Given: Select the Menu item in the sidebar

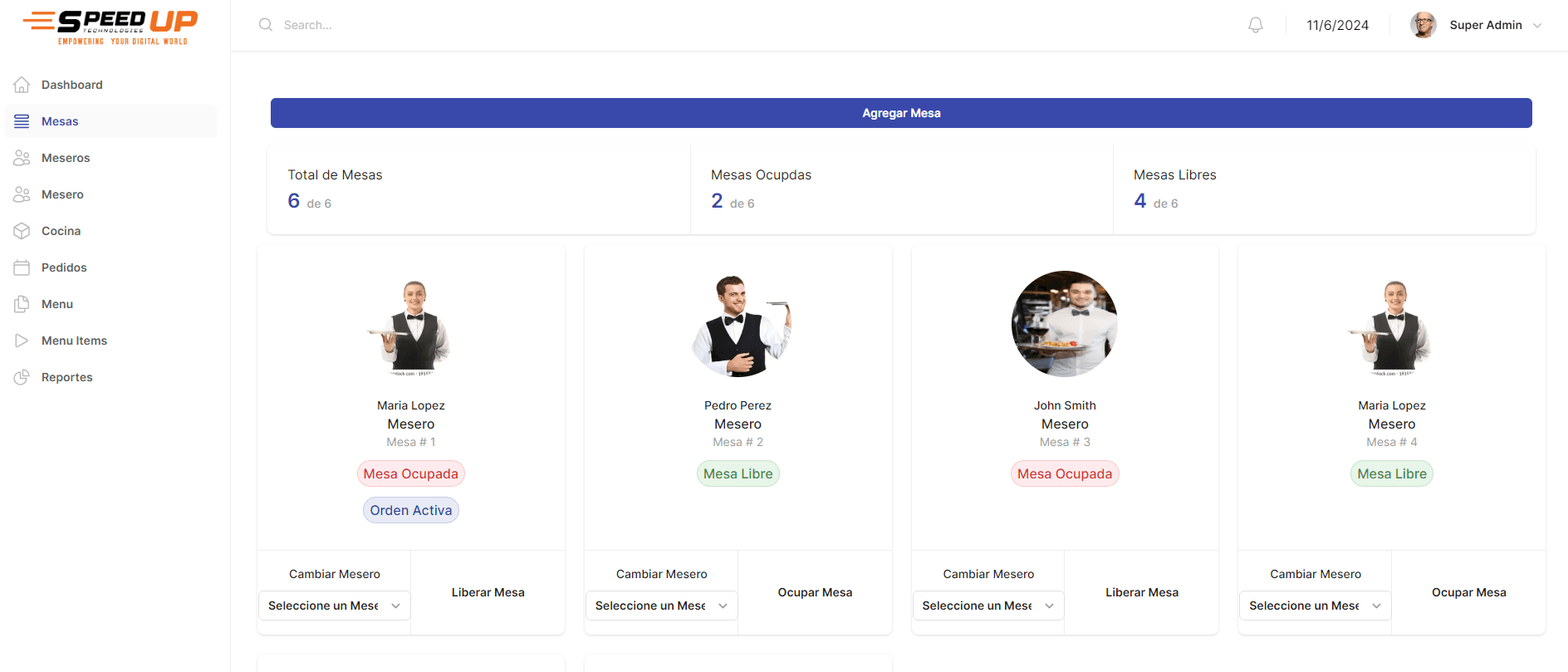Looking at the screenshot, I should pyautogui.click(x=57, y=304).
